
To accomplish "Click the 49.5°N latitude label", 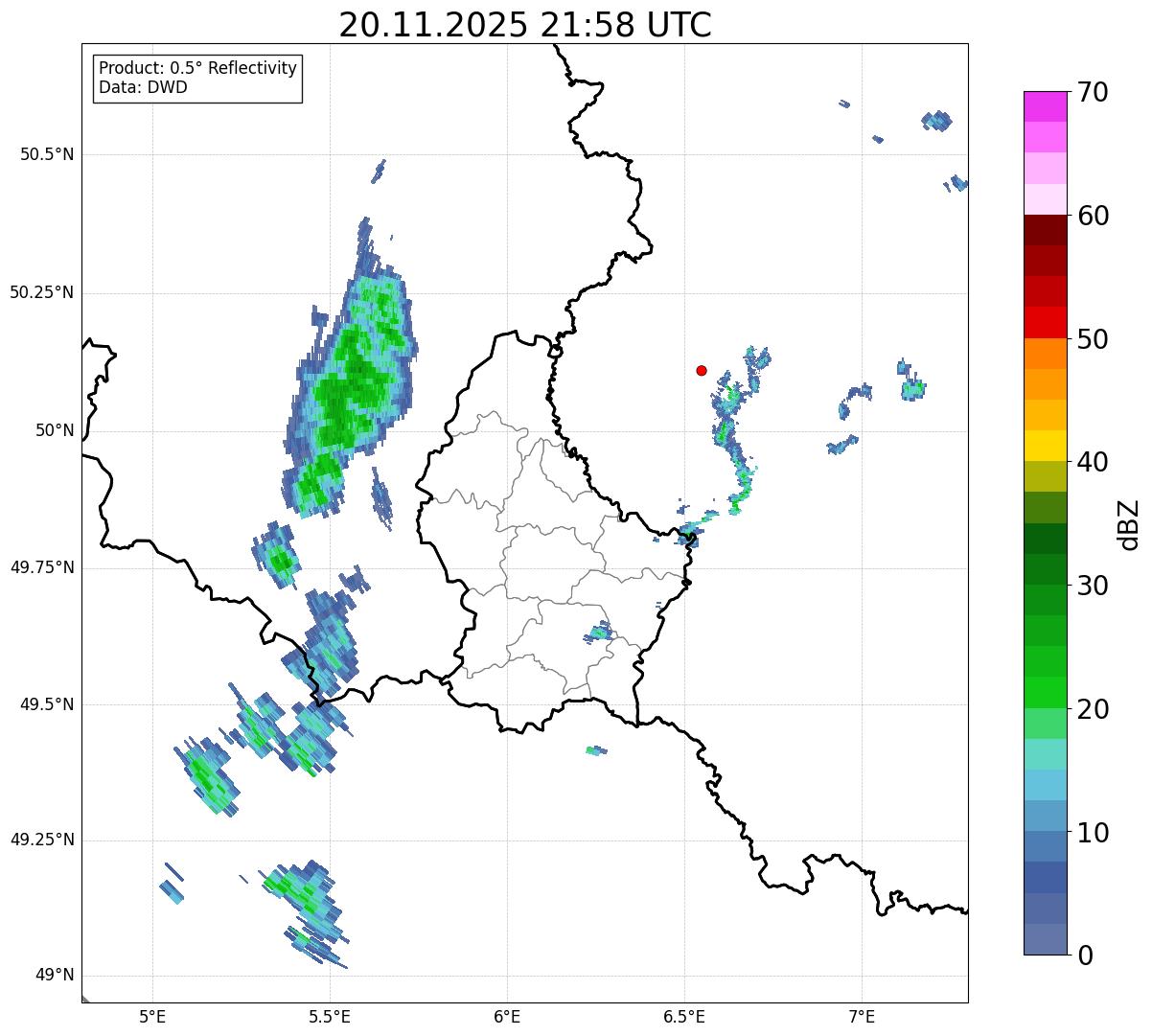I will click(x=47, y=704).
